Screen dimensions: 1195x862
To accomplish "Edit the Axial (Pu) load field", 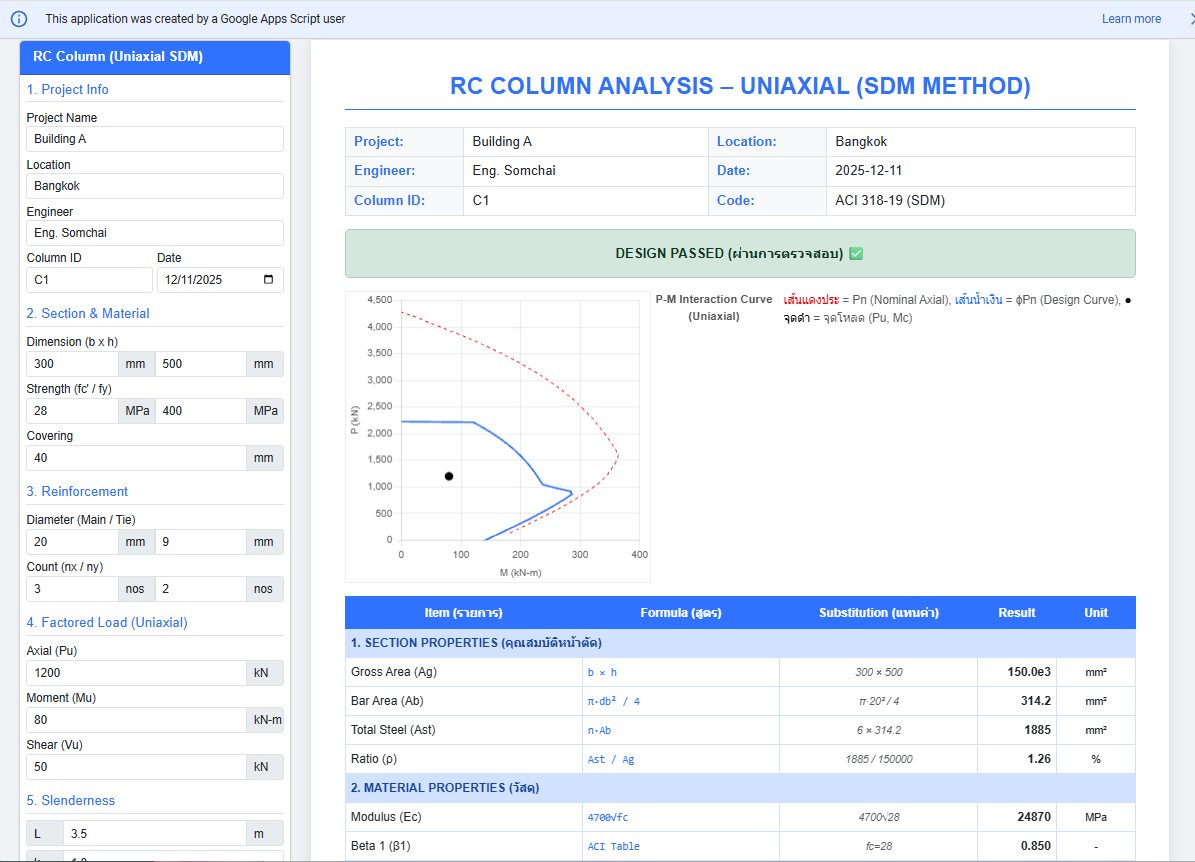I will pos(136,673).
